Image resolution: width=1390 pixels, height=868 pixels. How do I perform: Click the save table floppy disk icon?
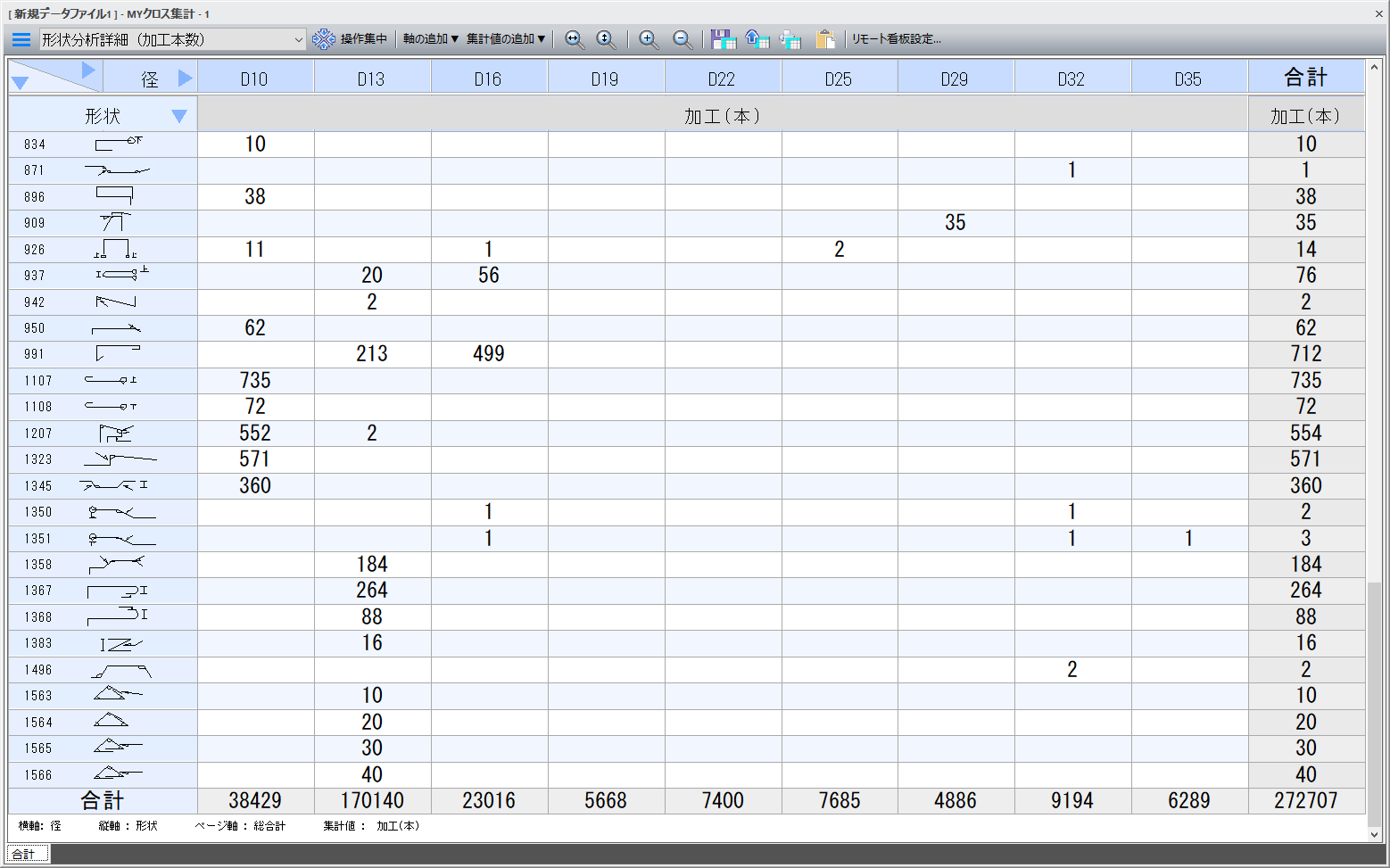723,39
